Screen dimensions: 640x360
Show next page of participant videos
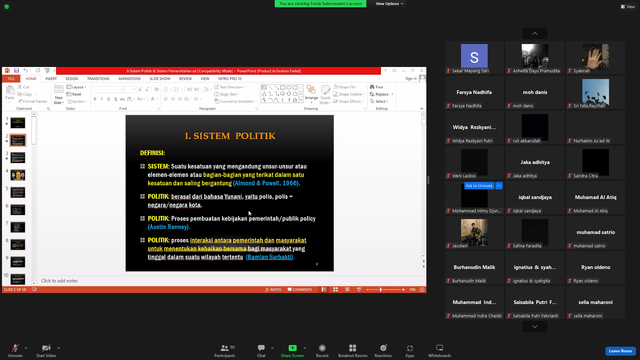(535, 327)
